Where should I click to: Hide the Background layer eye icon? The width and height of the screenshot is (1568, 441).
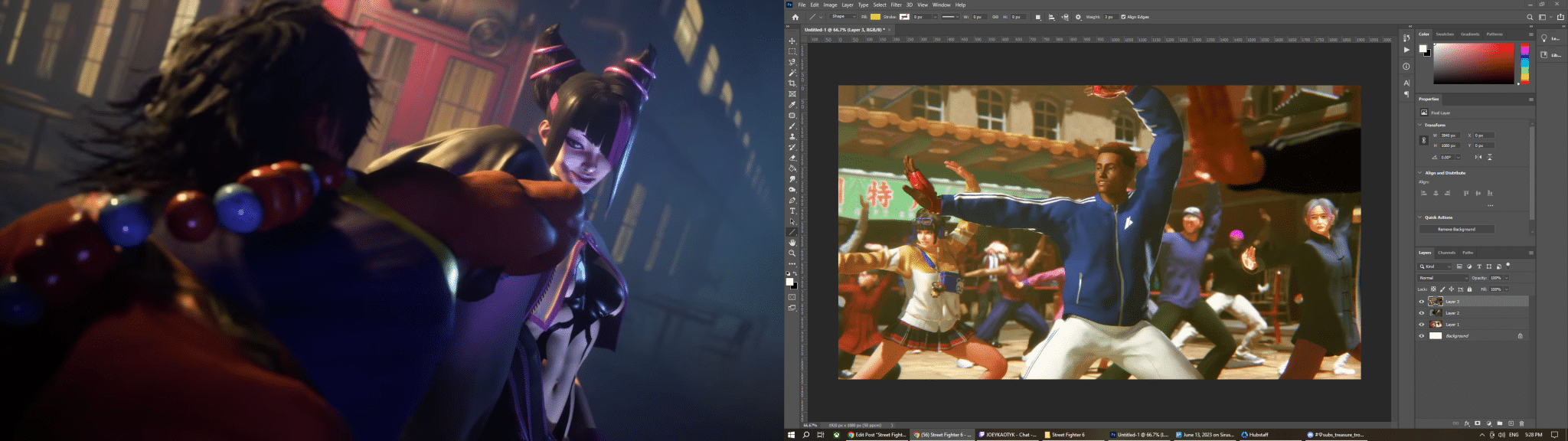[1422, 336]
